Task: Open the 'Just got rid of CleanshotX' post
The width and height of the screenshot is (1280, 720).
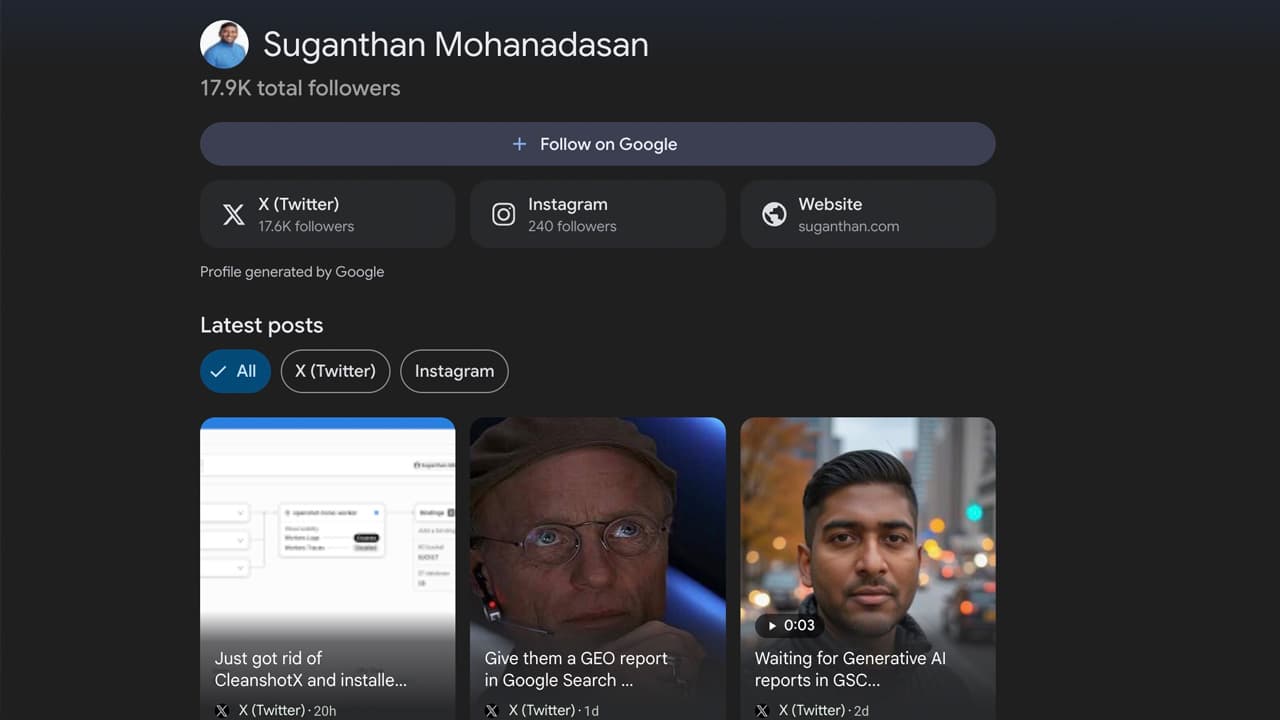Action: pyautogui.click(x=327, y=568)
